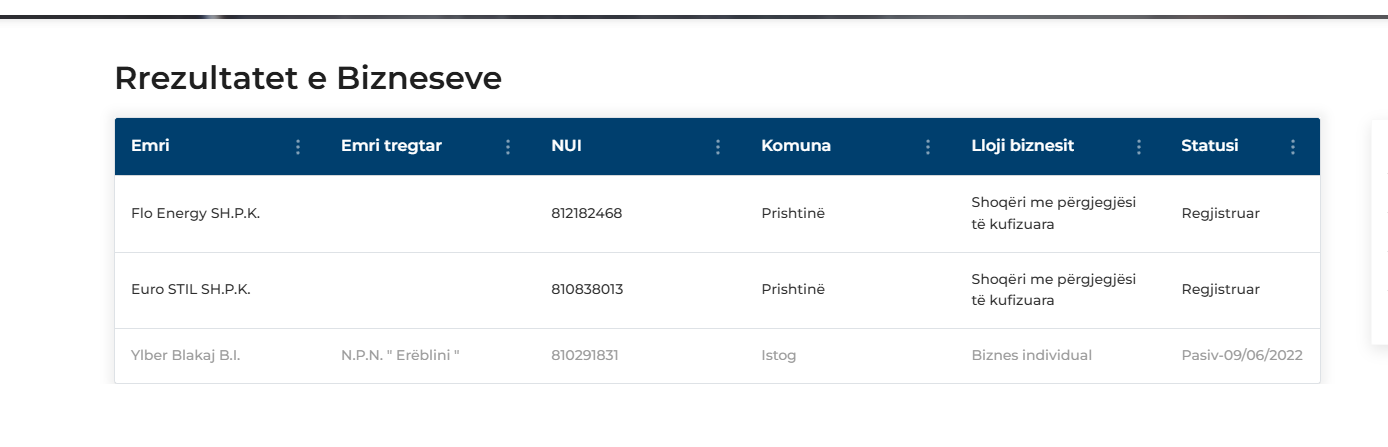The width and height of the screenshot is (1388, 447).
Task: Sort by the NUI column header
Action: click(x=566, y=146)
